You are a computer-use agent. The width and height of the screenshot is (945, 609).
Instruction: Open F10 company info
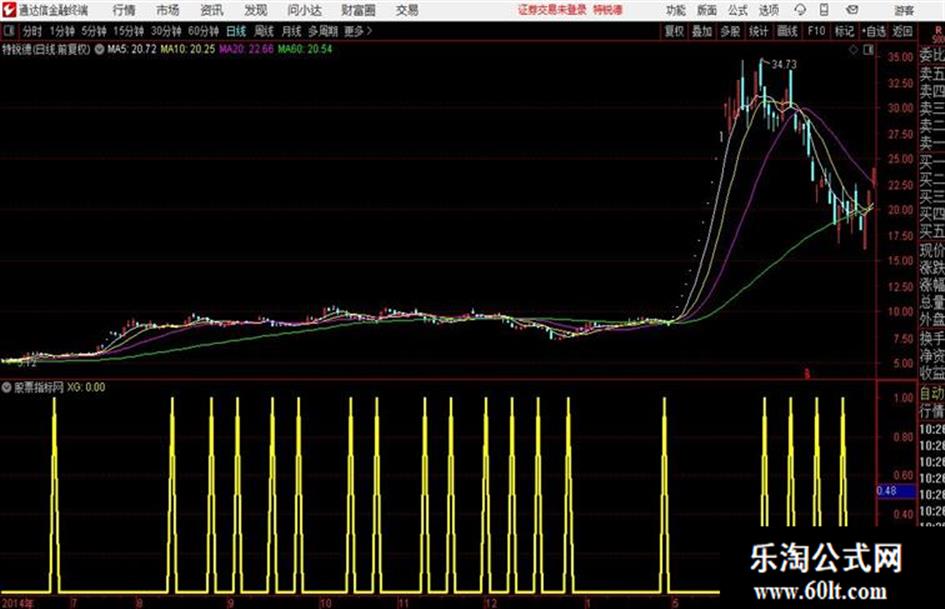pyautogui.click(x=816, y=31)
